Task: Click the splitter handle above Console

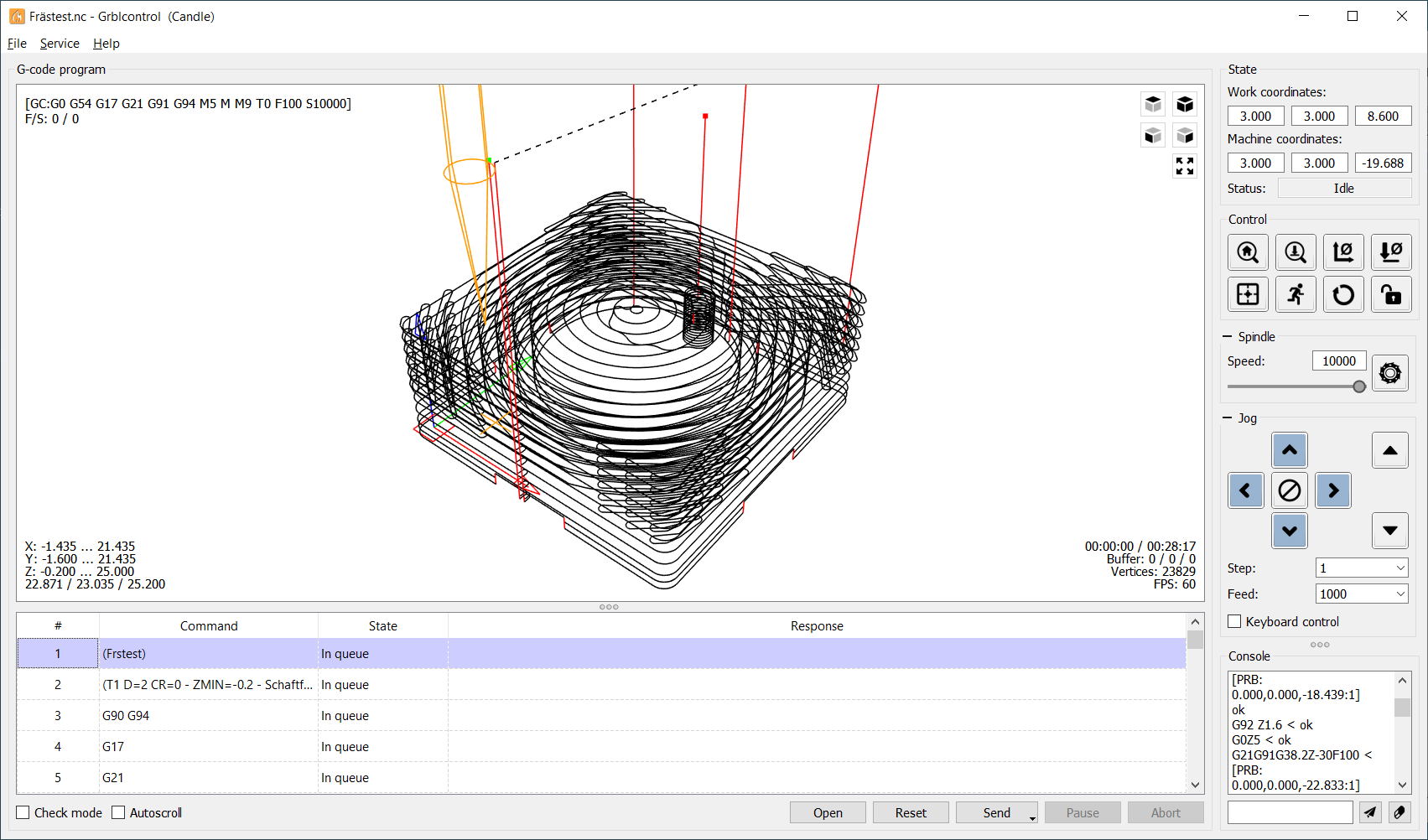Action: [x=1320, y=645]
